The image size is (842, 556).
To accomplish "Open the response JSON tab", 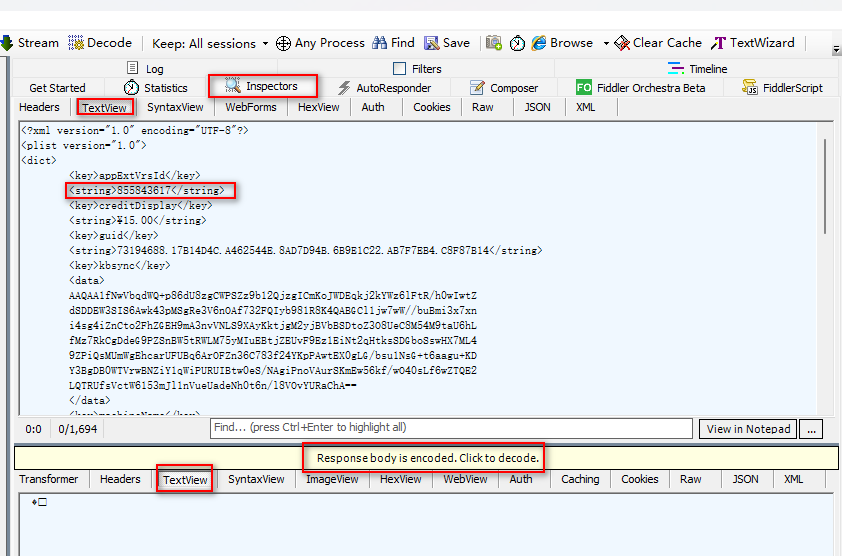I will coord(745,479).
